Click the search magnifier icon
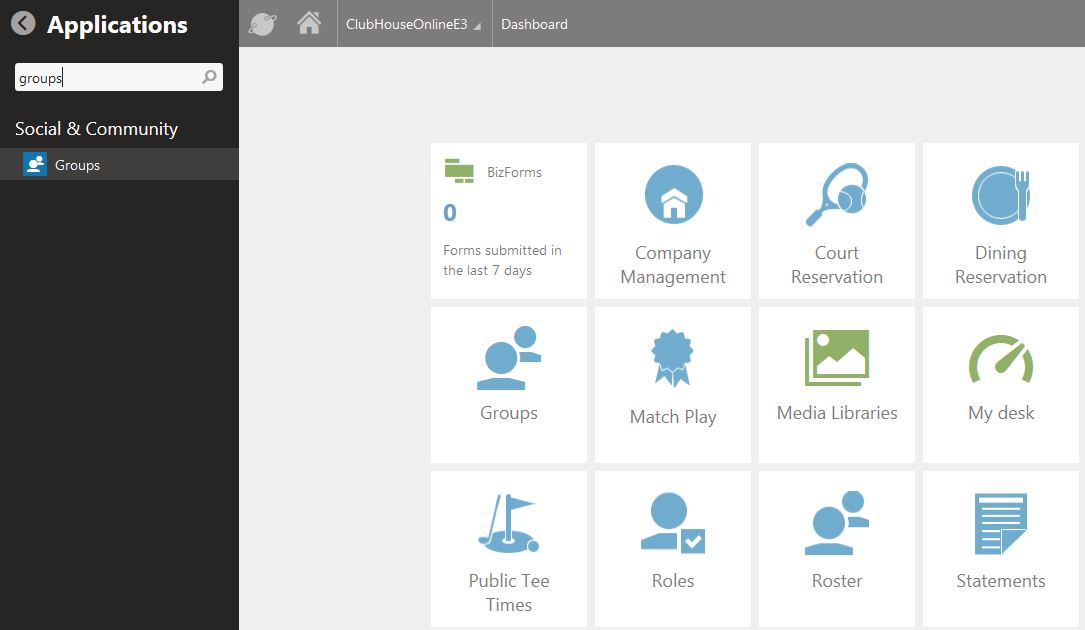The height and width of the screenshot is (630, 1085). click(209, 77)
